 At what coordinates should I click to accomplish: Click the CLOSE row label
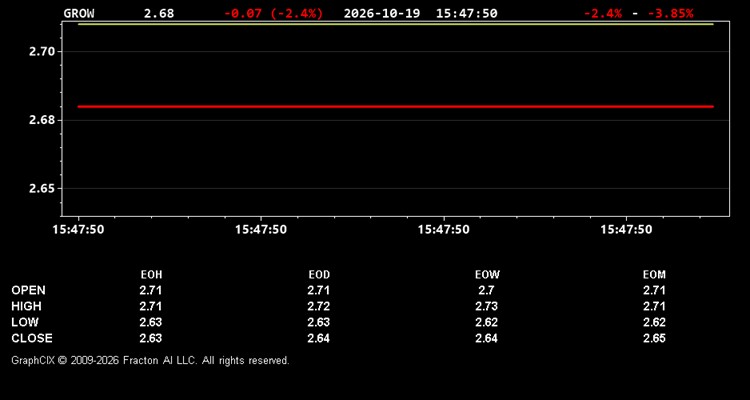click(32, 338)
